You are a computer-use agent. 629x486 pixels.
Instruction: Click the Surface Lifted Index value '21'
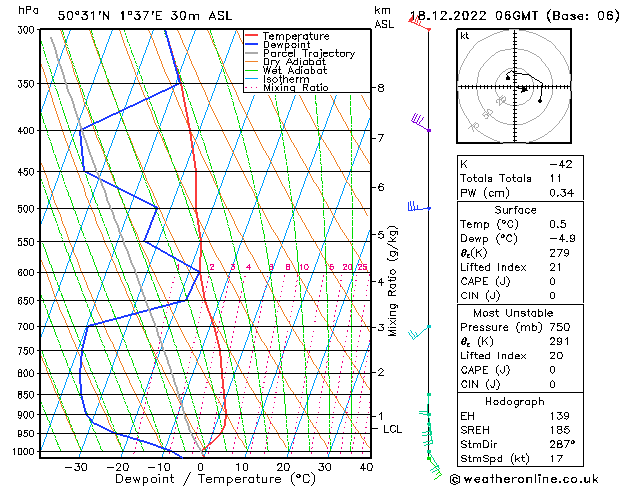pyautogui.click(x=556, y=267)
